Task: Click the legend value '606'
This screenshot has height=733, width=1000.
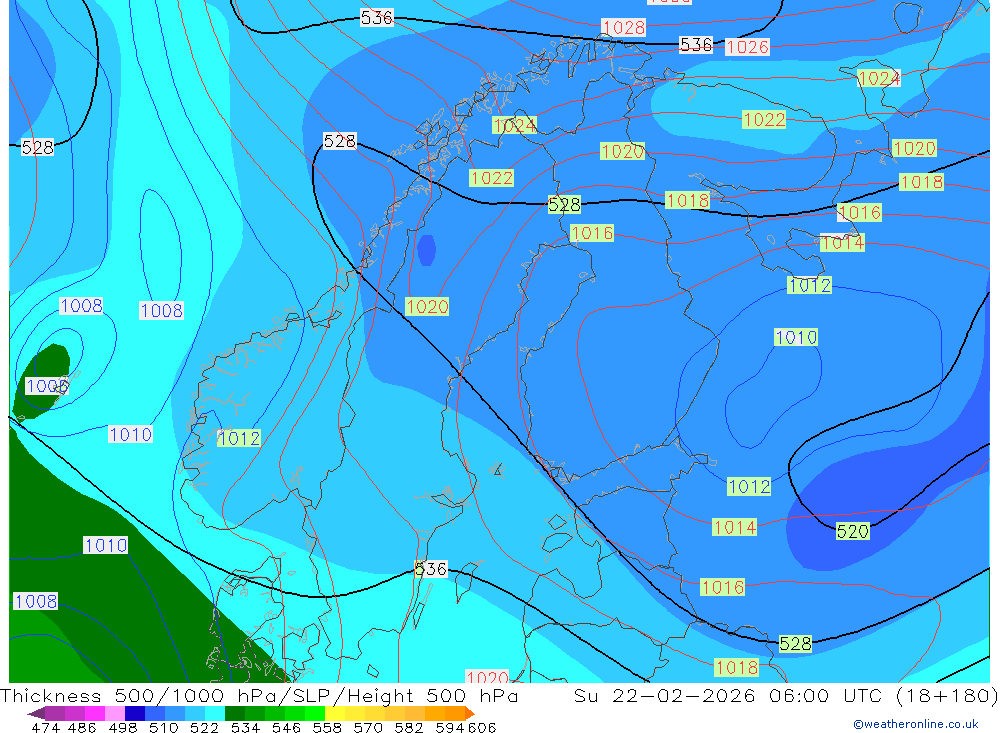Action: [x=482, y=727]
